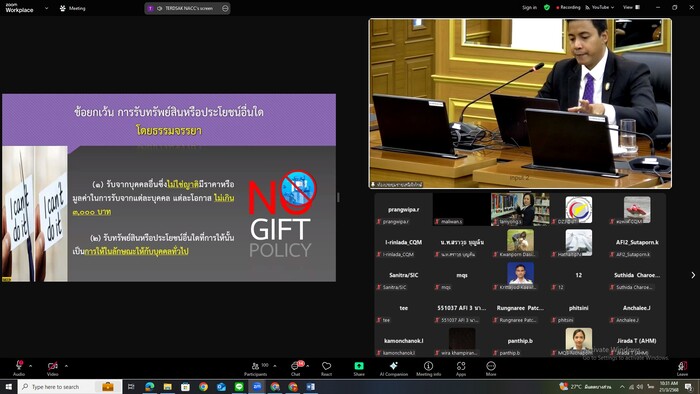Open the YouTube live stream dropdown
This screenshot has width=700, height=394.
click(x=600, y=8)
